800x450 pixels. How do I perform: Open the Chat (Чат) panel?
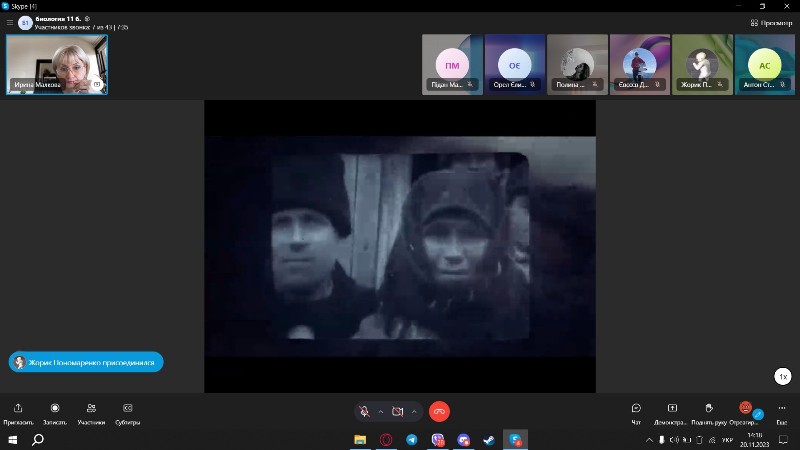[x=636, y=413]
